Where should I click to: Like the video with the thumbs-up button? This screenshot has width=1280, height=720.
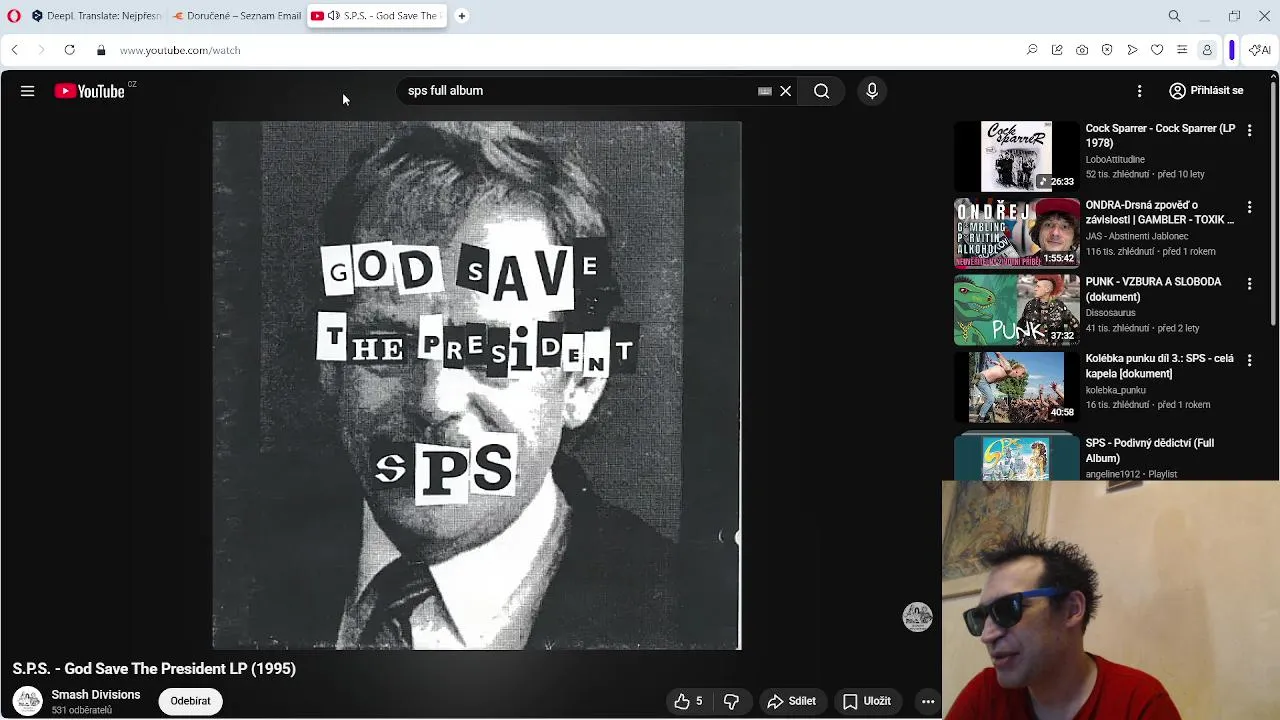688,701
